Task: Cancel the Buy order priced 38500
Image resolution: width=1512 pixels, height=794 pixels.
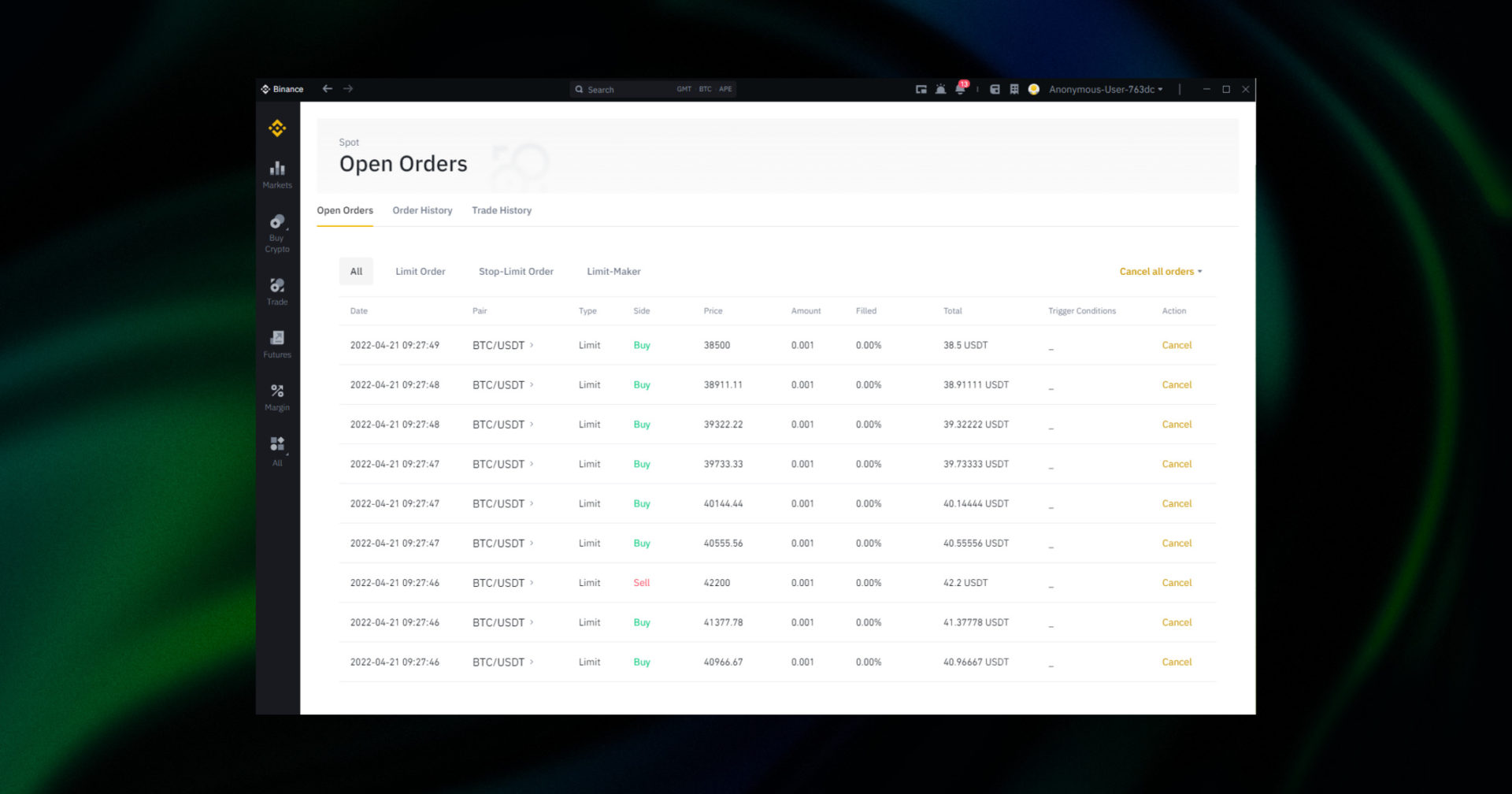Action: tap(1177, 345)
